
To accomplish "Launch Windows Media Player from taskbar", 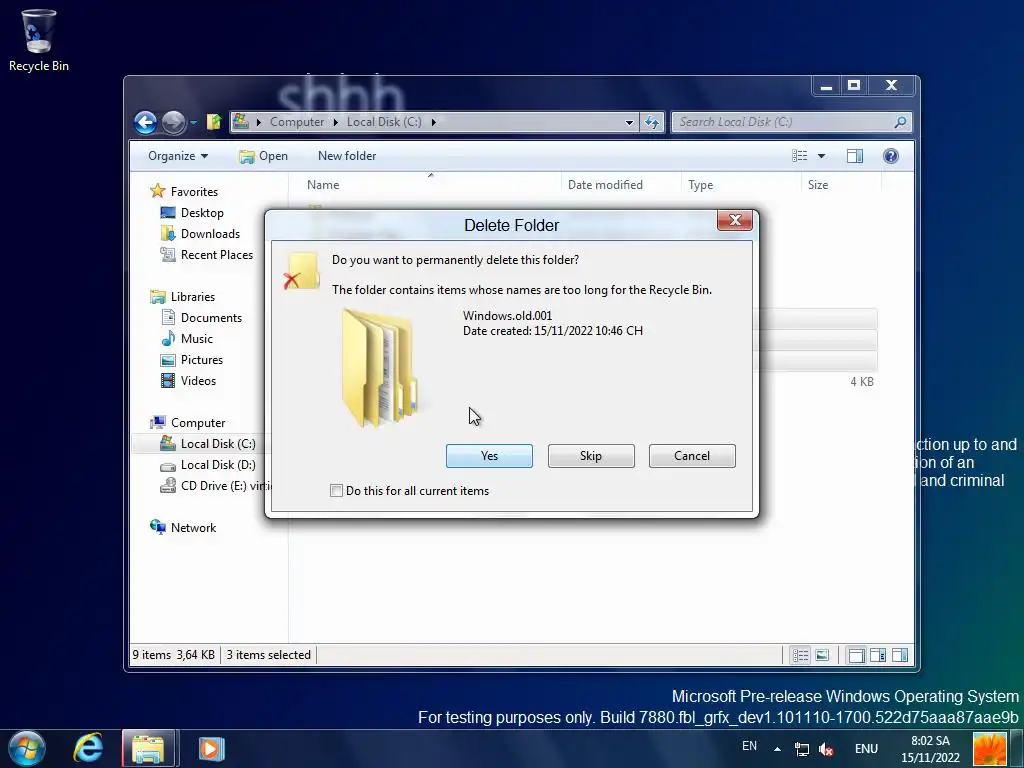I will point(212,748).
